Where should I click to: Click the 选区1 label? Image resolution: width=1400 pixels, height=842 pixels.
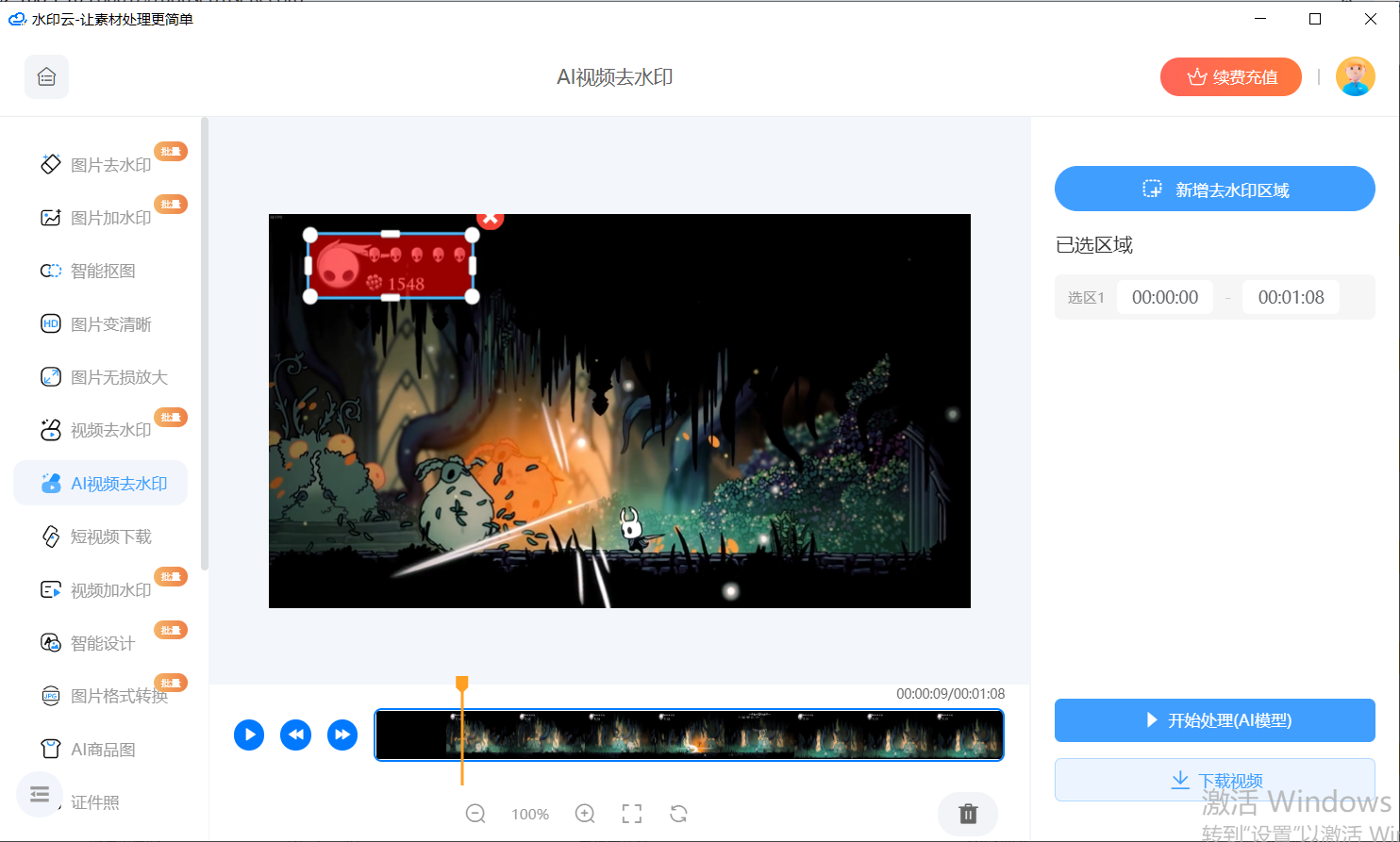pos(1086,297)
